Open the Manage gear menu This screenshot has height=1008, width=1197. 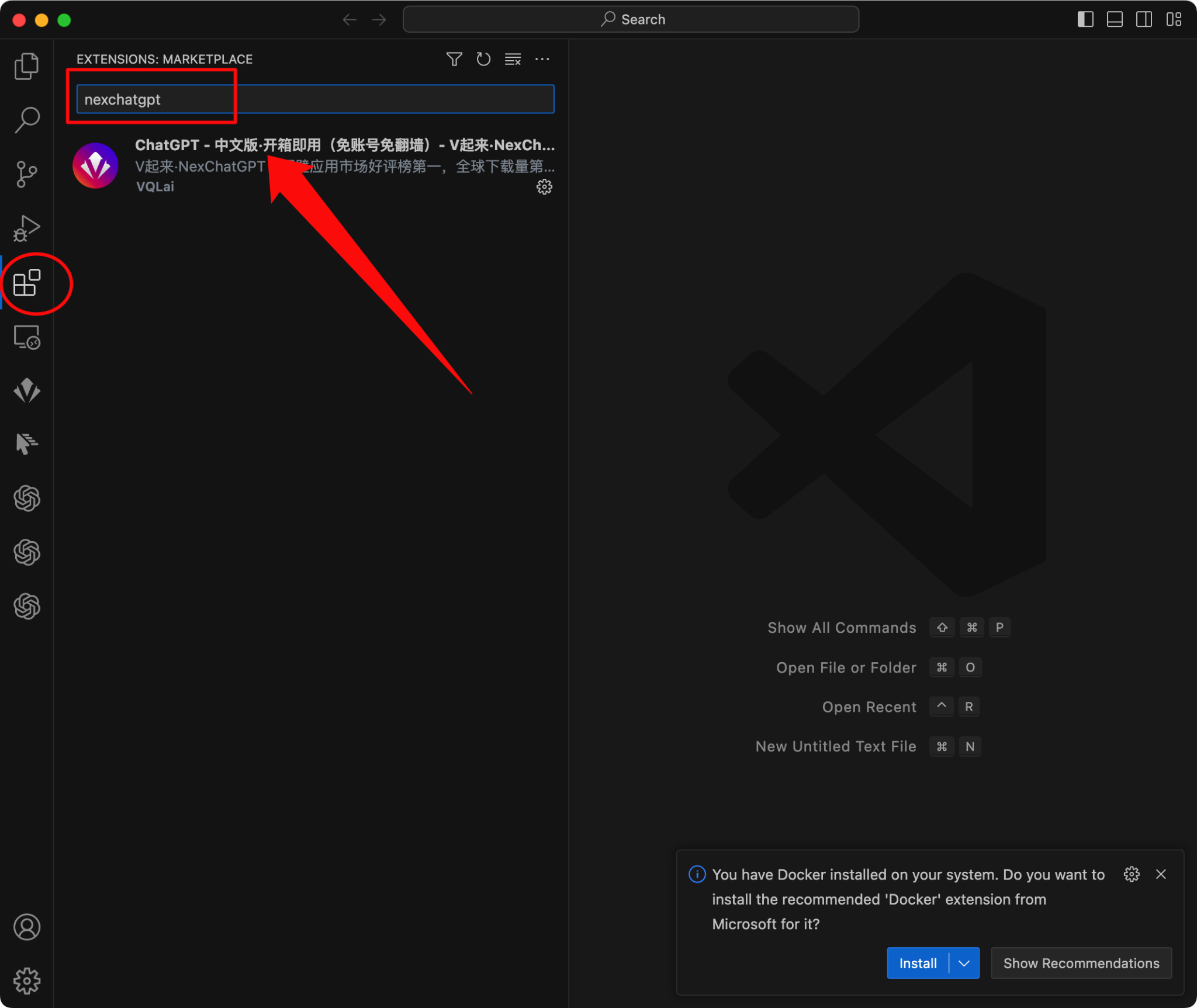click(26, 981)
